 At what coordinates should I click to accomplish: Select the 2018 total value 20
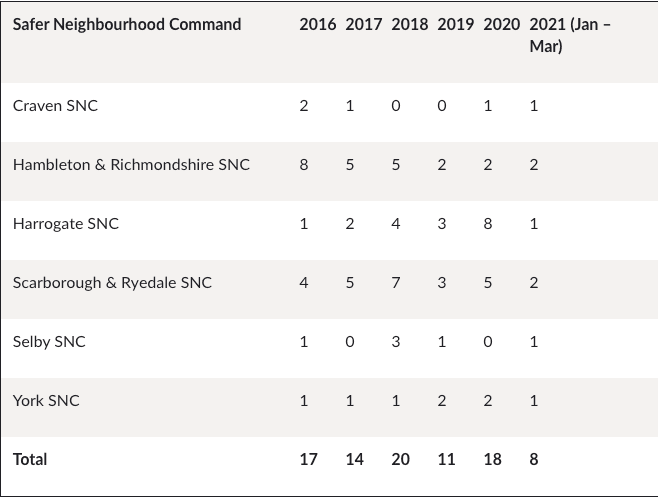point(400,460)
